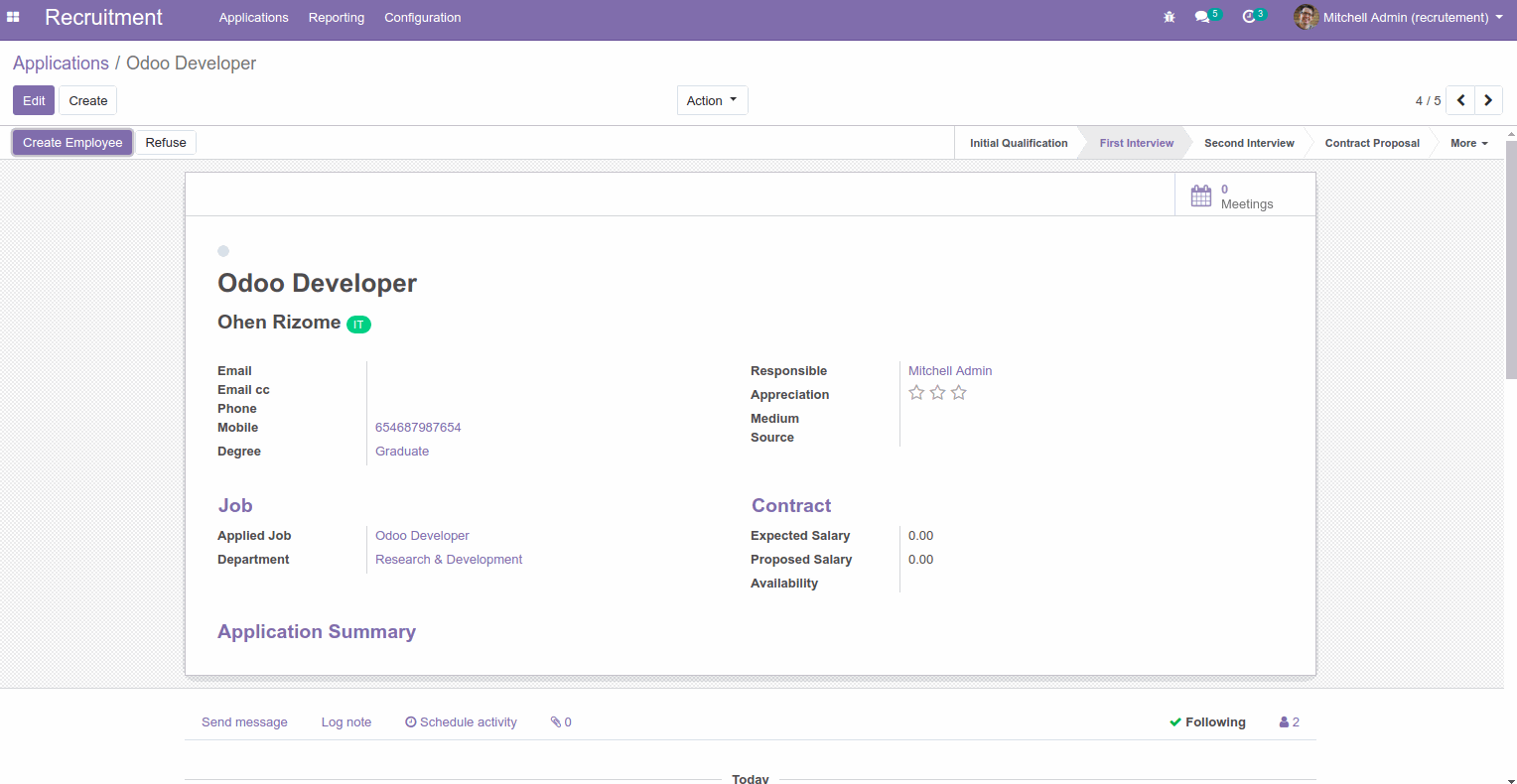The image size is (1517, 784).
Task: Click Send message below the form
Action: tap(244, 721)
